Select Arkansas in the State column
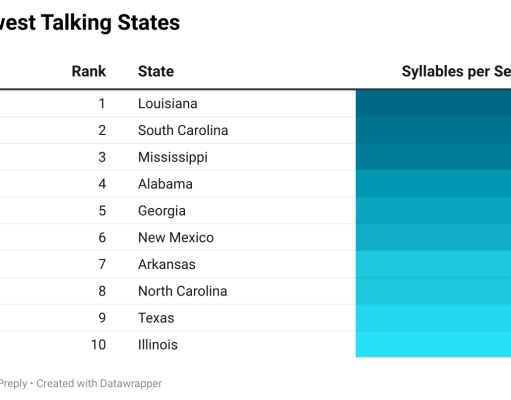The height and width of the screenshot is (400, 511). tap(167, 264)
